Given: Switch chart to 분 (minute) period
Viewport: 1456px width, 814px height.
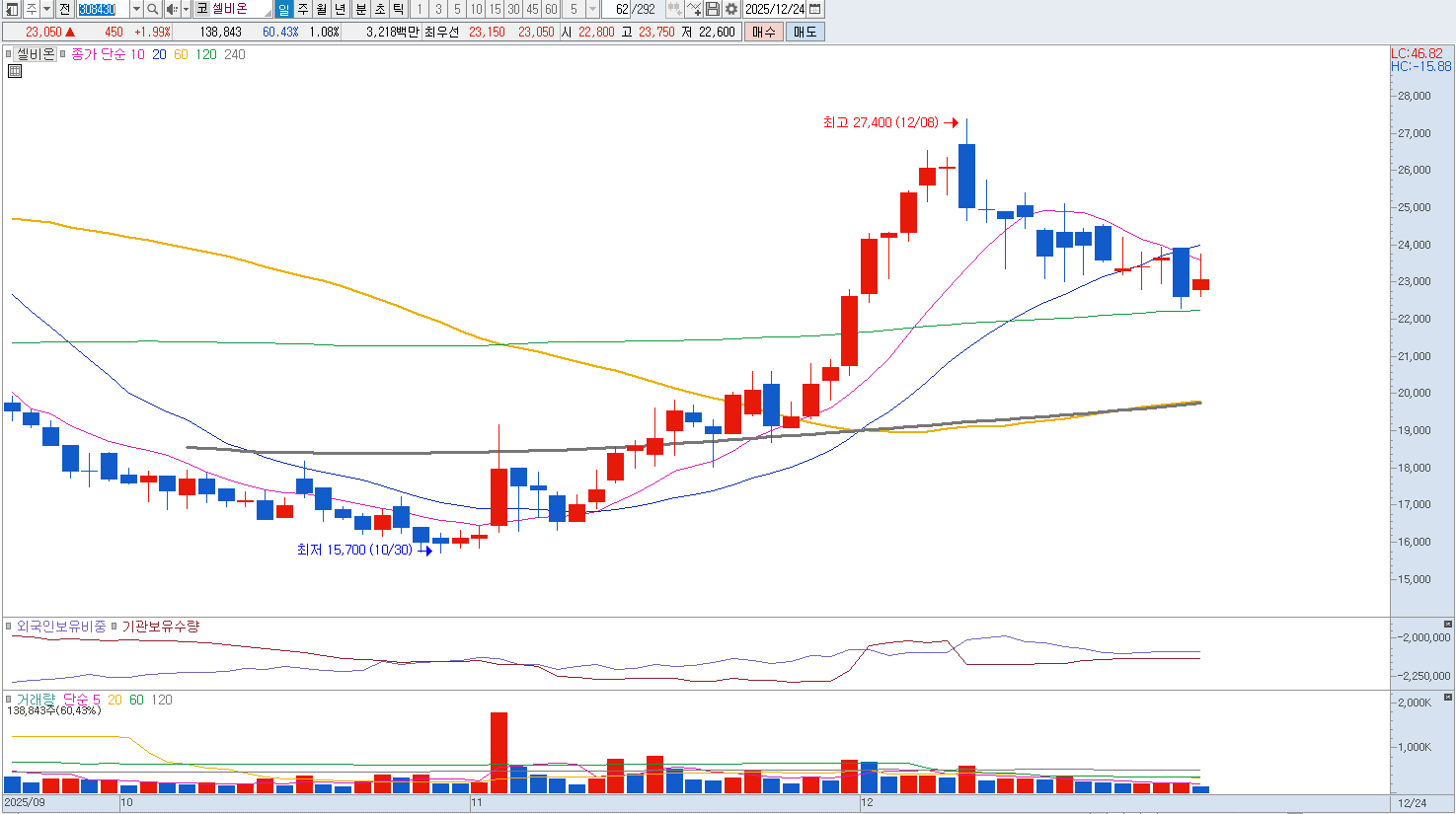Looking at the screenshot, I should (360, 9).
